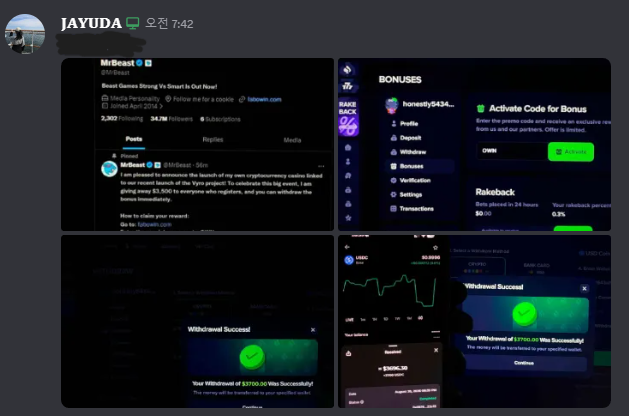Click the 2,302 Following count
The width and height of the screenshot is (629, 416).
(x=122, y=118)
